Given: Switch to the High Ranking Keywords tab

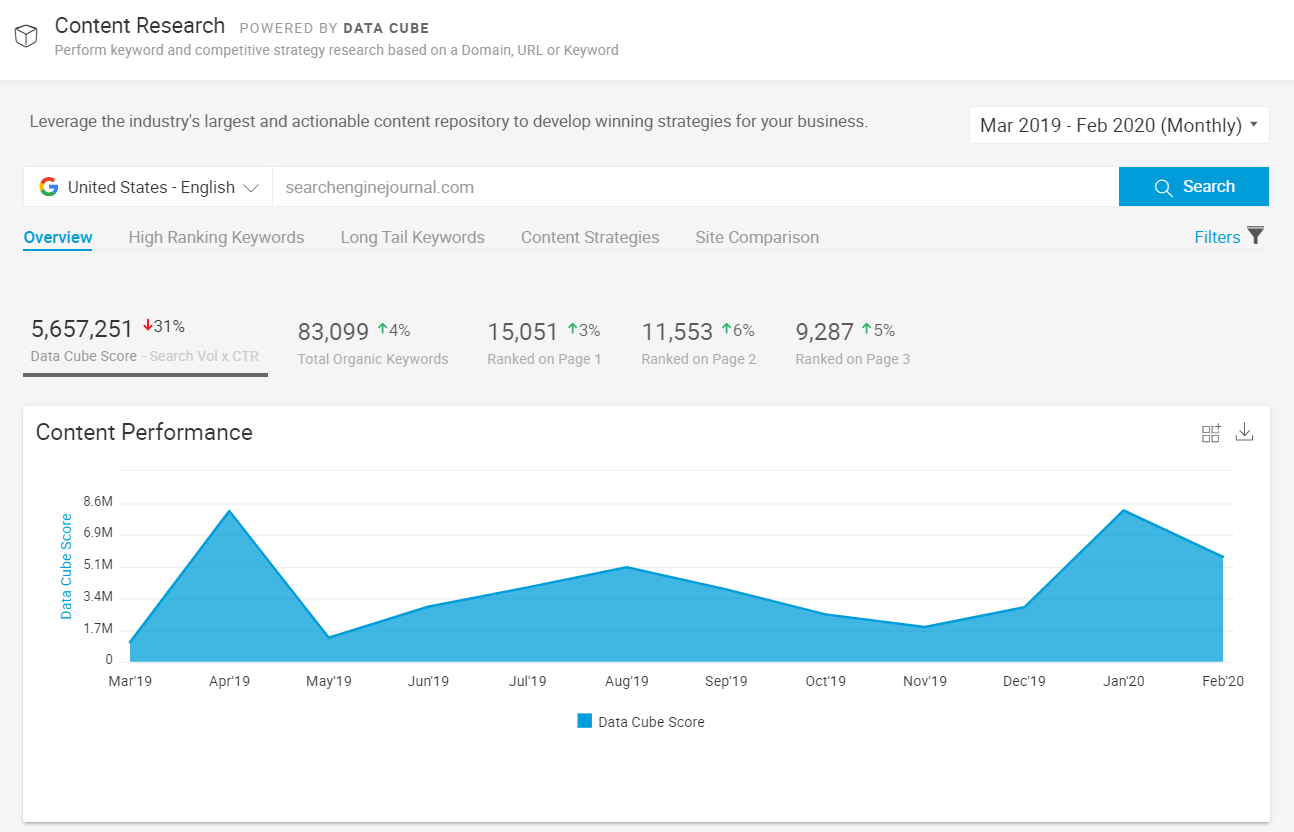Looking at the screenshot, I should click(x=216, y=237).
